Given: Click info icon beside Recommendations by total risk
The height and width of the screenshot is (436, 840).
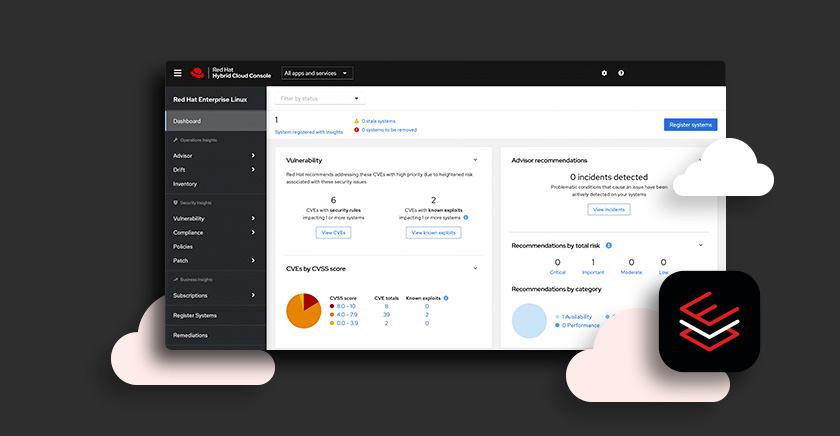Looking at the screenshot, I should [x=609, y=245].
